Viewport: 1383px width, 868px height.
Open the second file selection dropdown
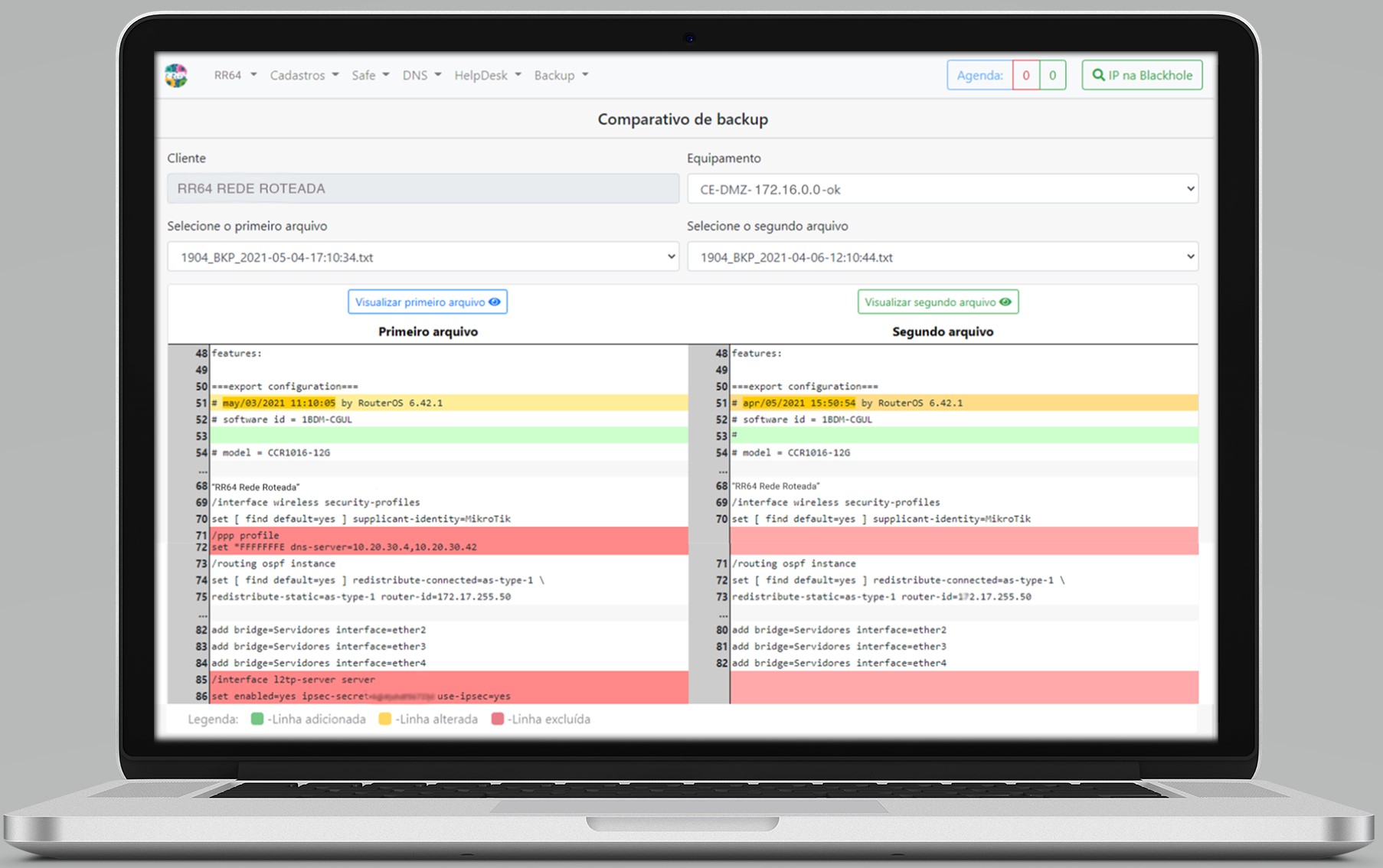click(x=942, y=257)
